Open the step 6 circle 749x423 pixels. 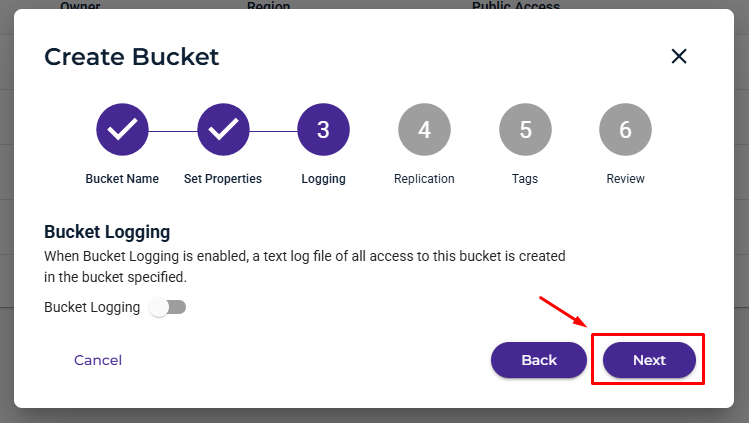[x=625, y=130]
